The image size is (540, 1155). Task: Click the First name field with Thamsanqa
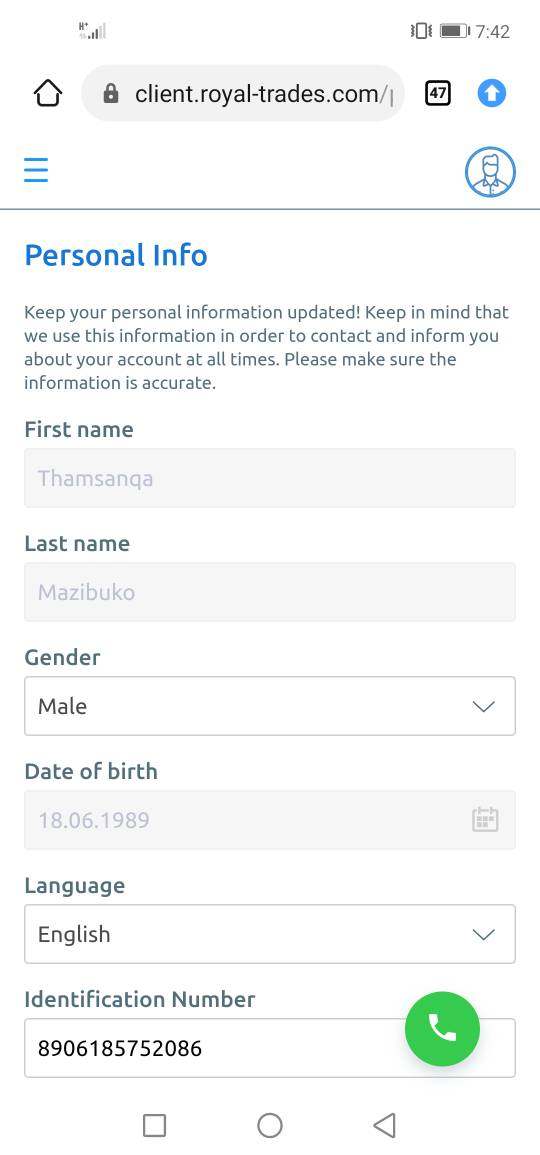[x=270, y=477]
